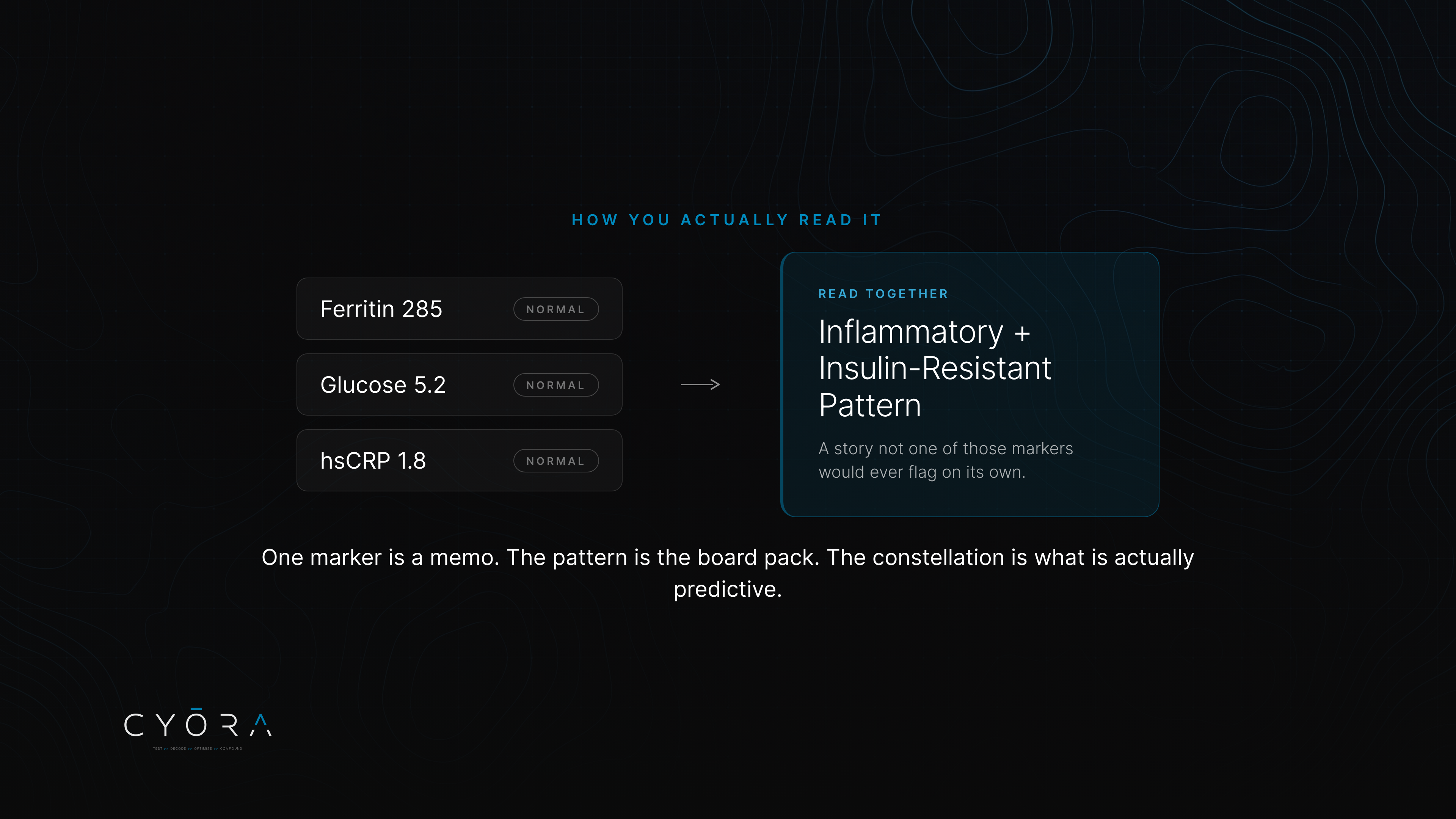This screenshot has height=819, width=1456.
Task: Click the READ TOGETHER label
Action: [x=883, y=294]
